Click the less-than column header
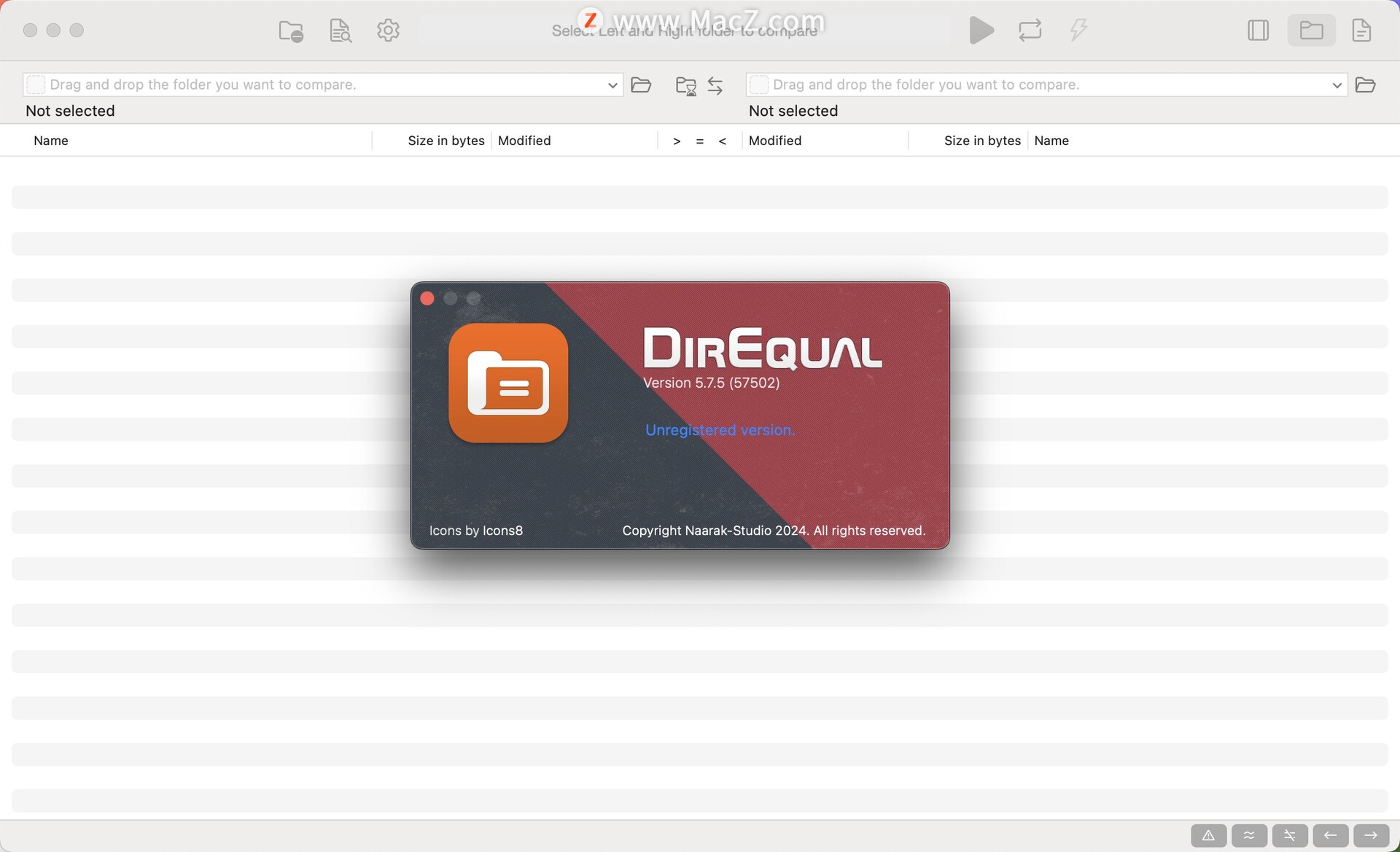 723,141
